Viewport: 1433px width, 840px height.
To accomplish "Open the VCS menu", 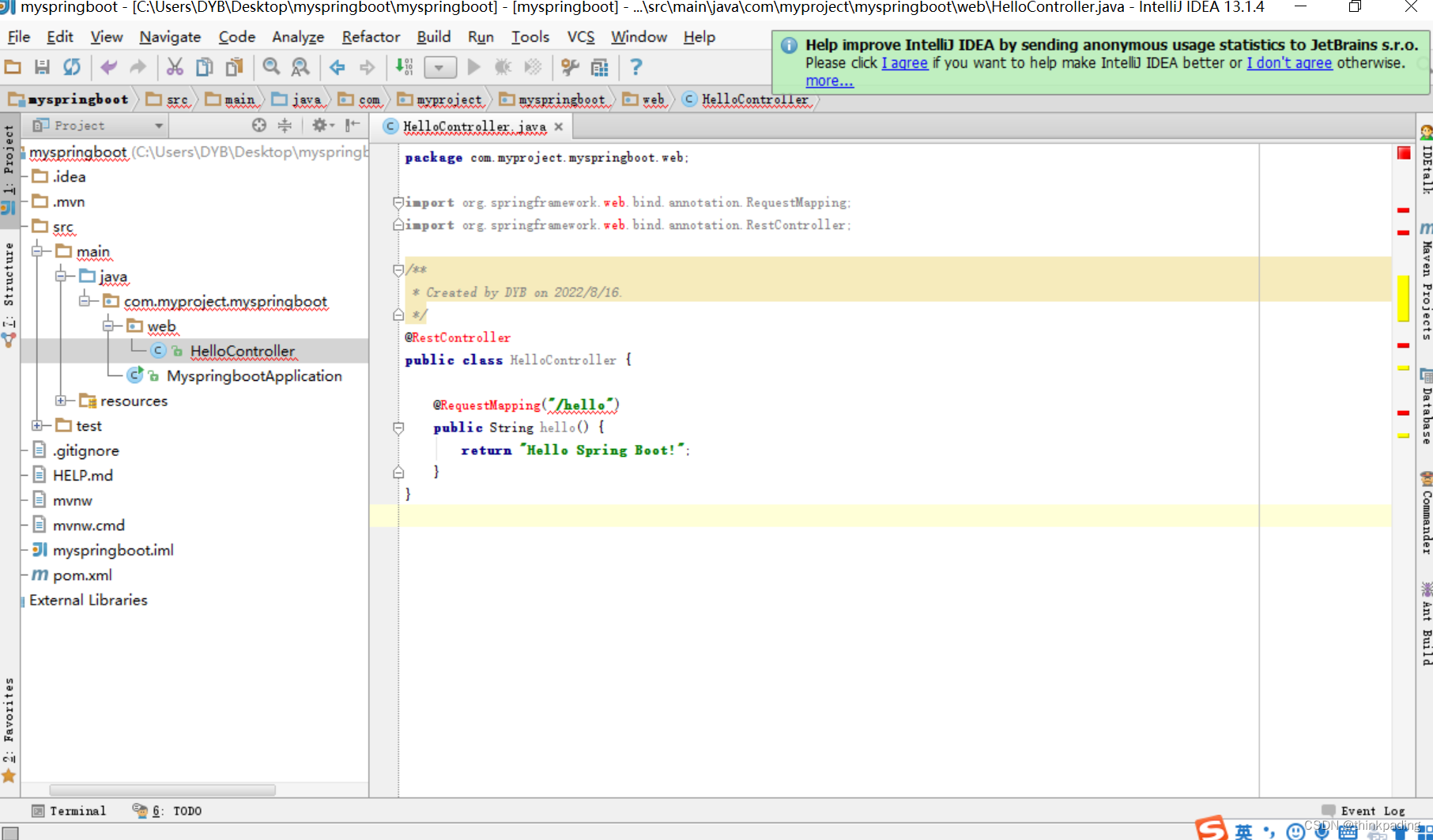I will point(581,36).
